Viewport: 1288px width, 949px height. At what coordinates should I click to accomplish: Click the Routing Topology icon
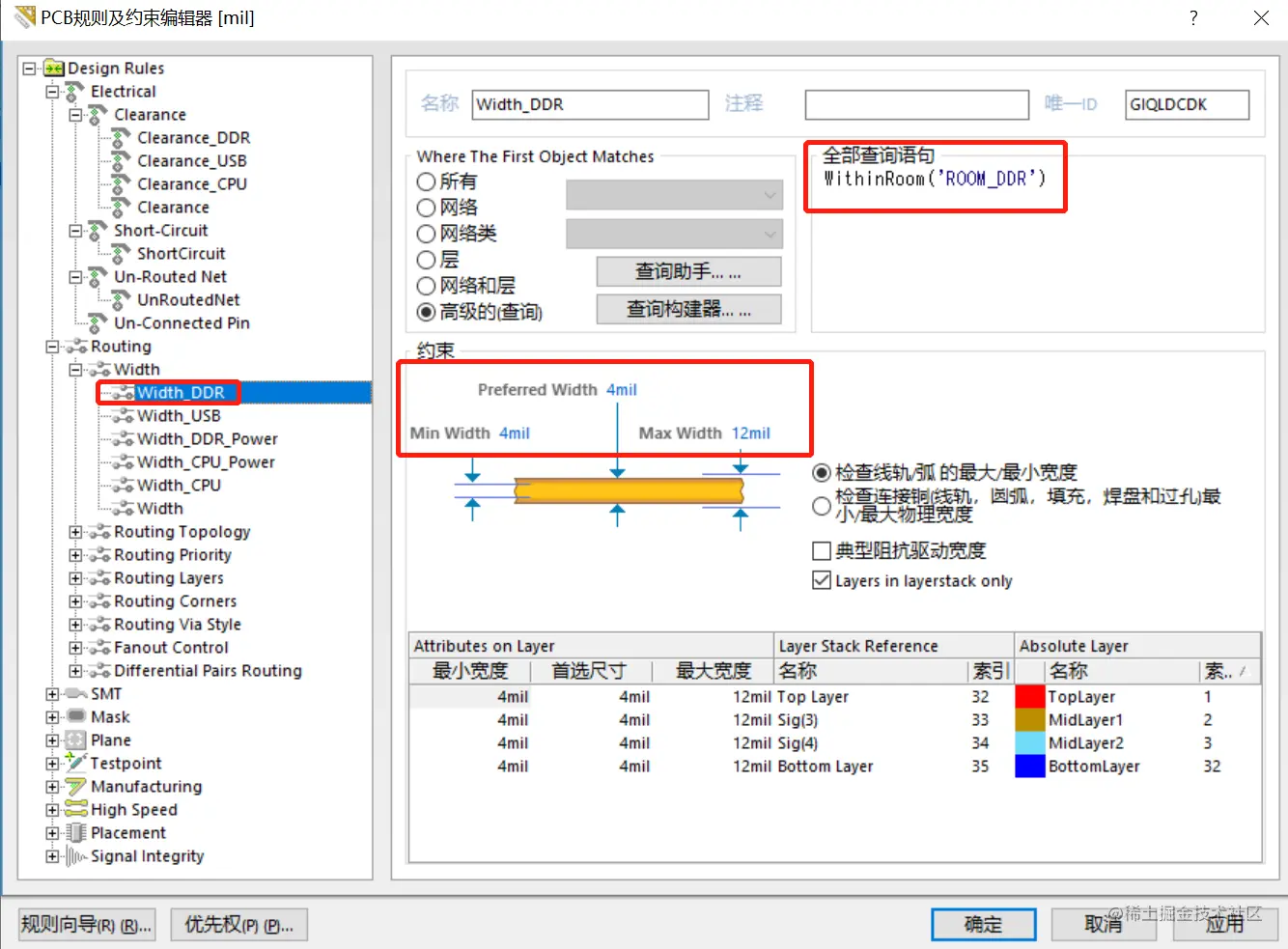point(99,532)
